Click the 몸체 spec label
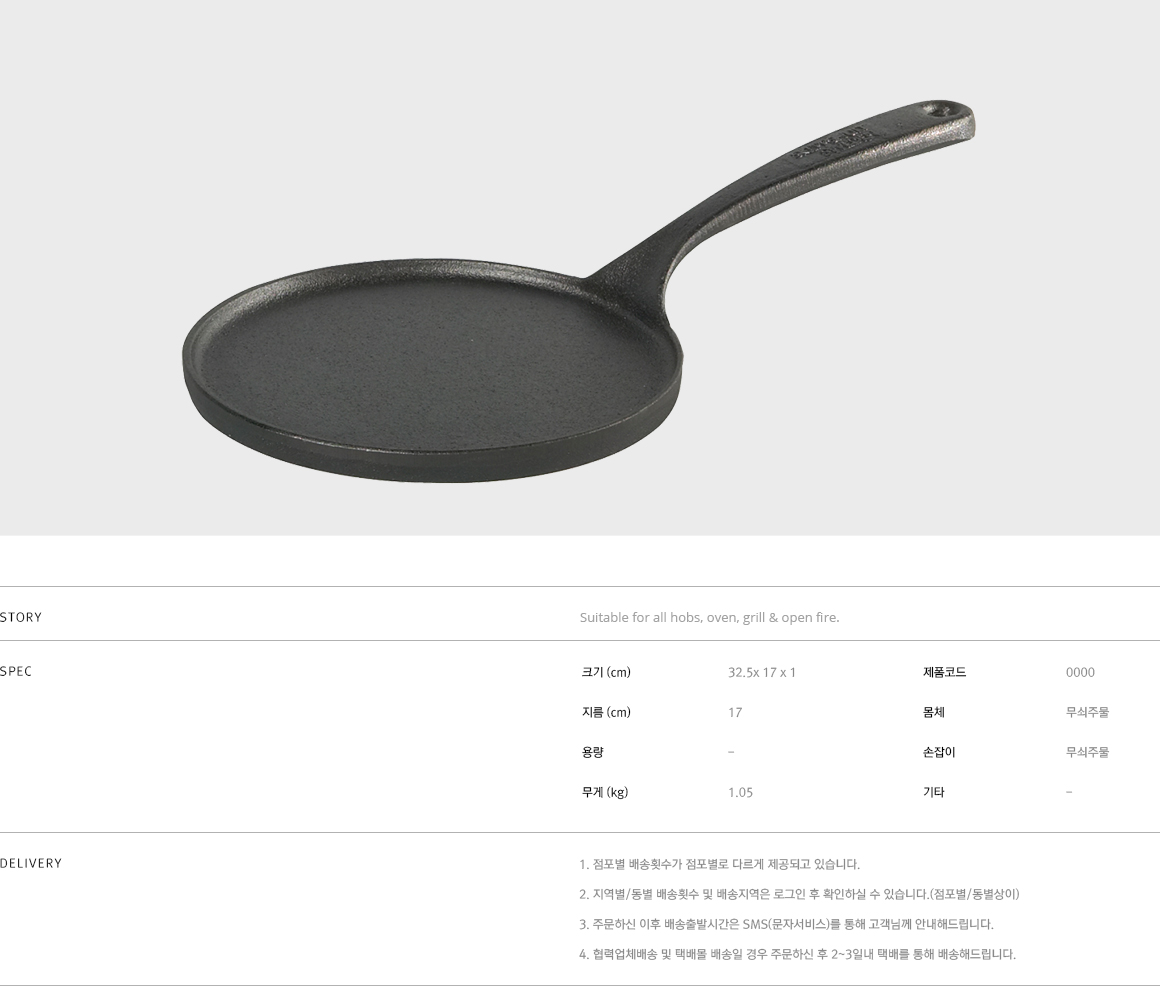Screen dimensions: 1160x986 (x=934, y=712)
